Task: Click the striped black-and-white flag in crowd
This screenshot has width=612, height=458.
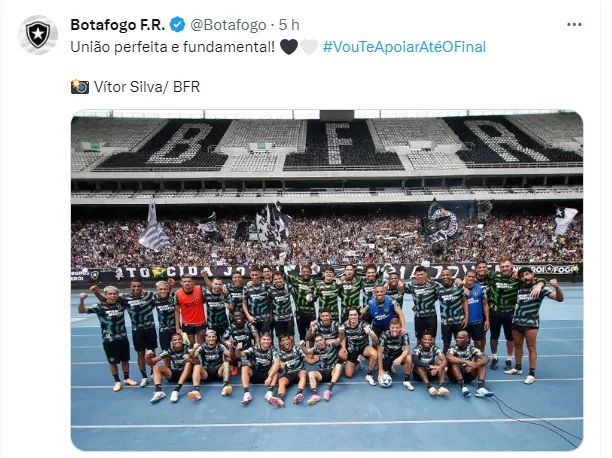Action: (x=153, y=227)
